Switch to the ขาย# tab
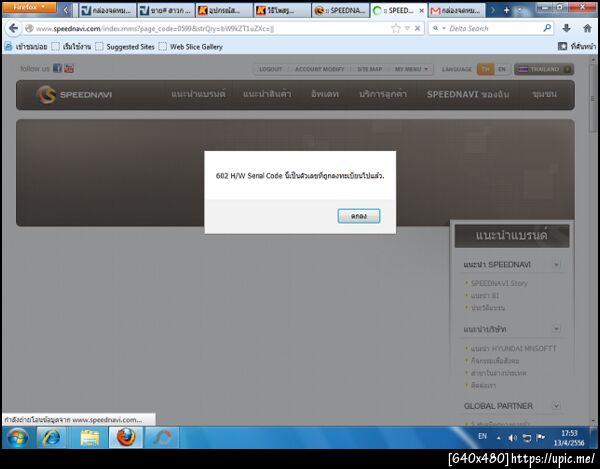 coord(166,11)
